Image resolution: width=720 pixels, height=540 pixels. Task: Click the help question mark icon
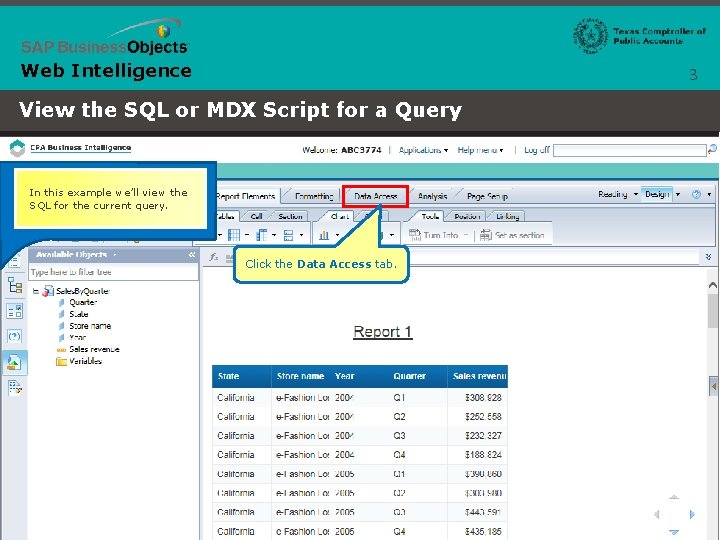coord(696,194)
